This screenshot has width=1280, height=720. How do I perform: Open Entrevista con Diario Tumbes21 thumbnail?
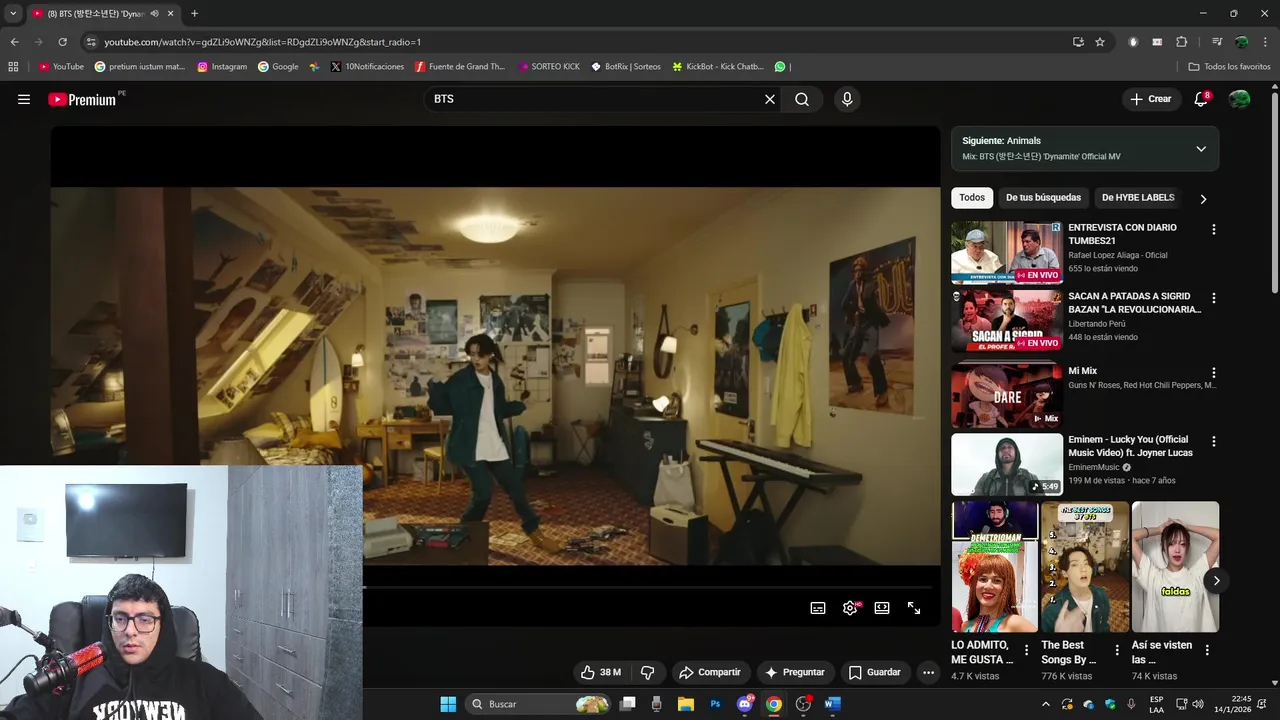[x=1007, y=252]
